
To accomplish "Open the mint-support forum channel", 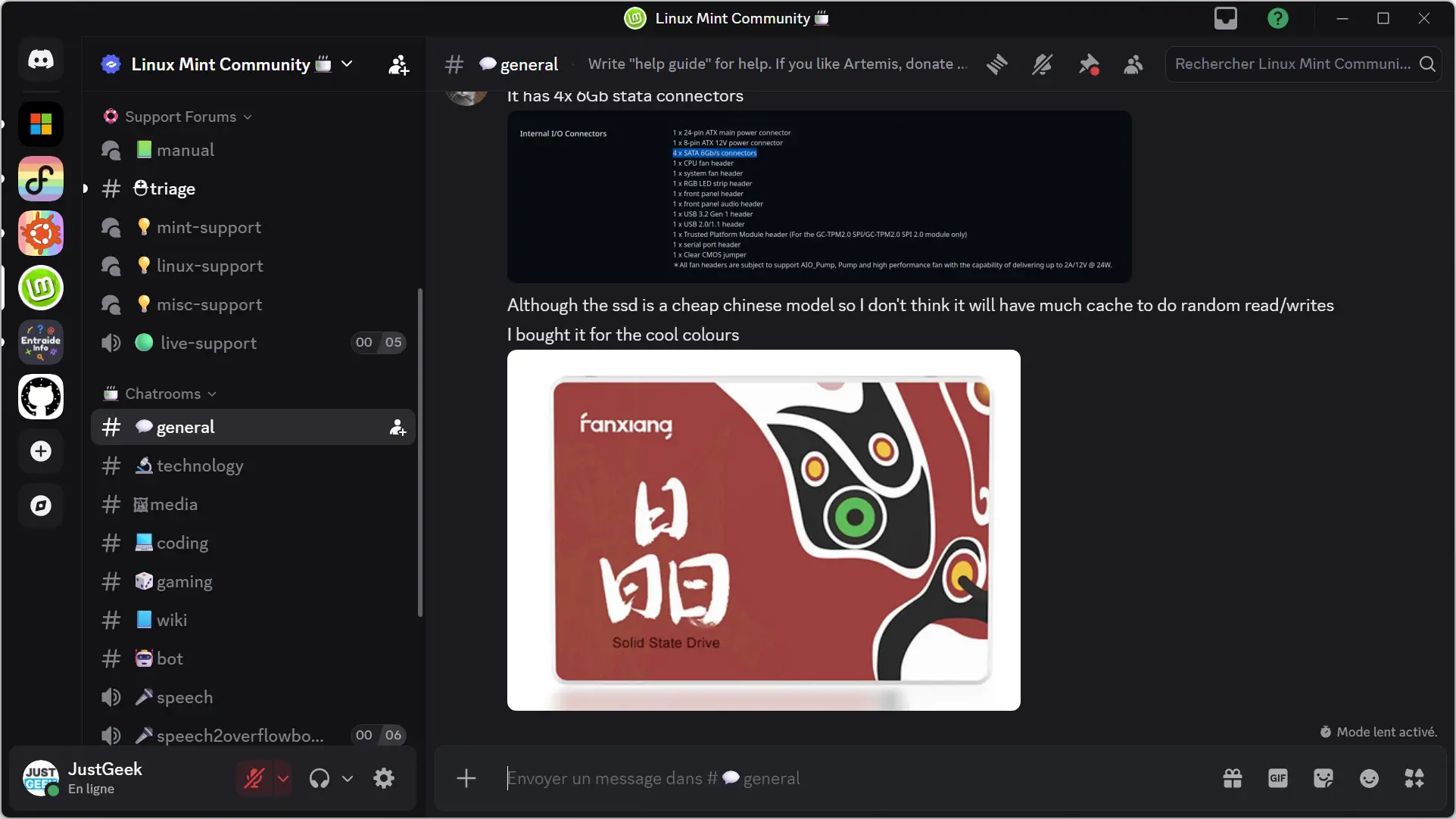I will pos(208,227).
